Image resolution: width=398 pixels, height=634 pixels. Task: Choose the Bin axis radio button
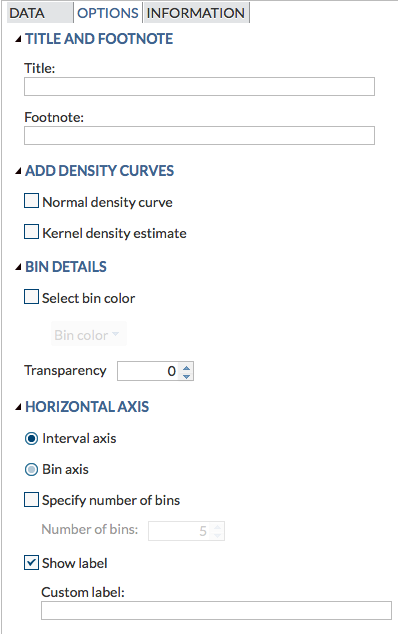pyautogui.click(x=32, y=470)
